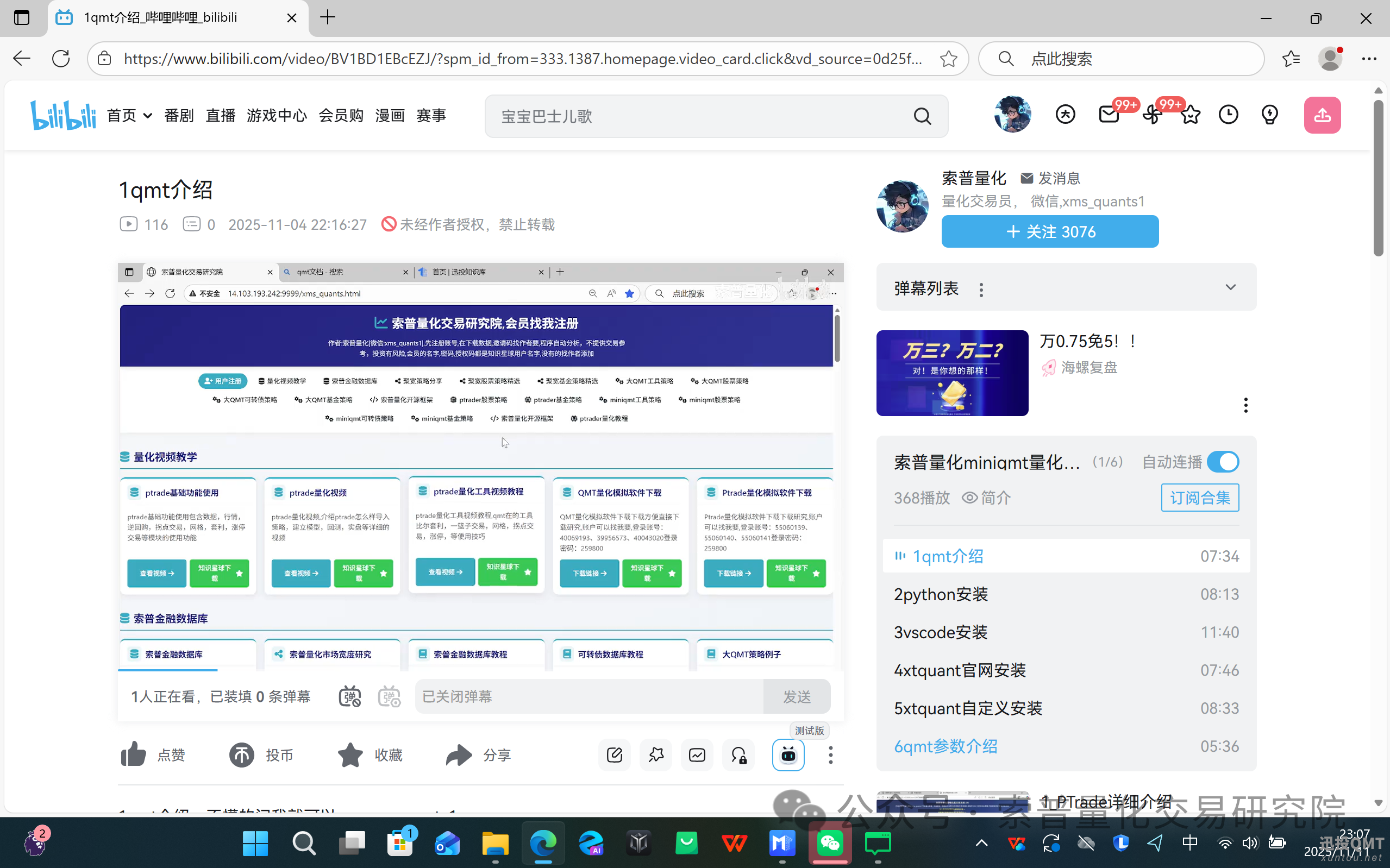Open the AI assistant robot icon labeled 测试版
Screen dimensions: 1390x868
point(788,755)
